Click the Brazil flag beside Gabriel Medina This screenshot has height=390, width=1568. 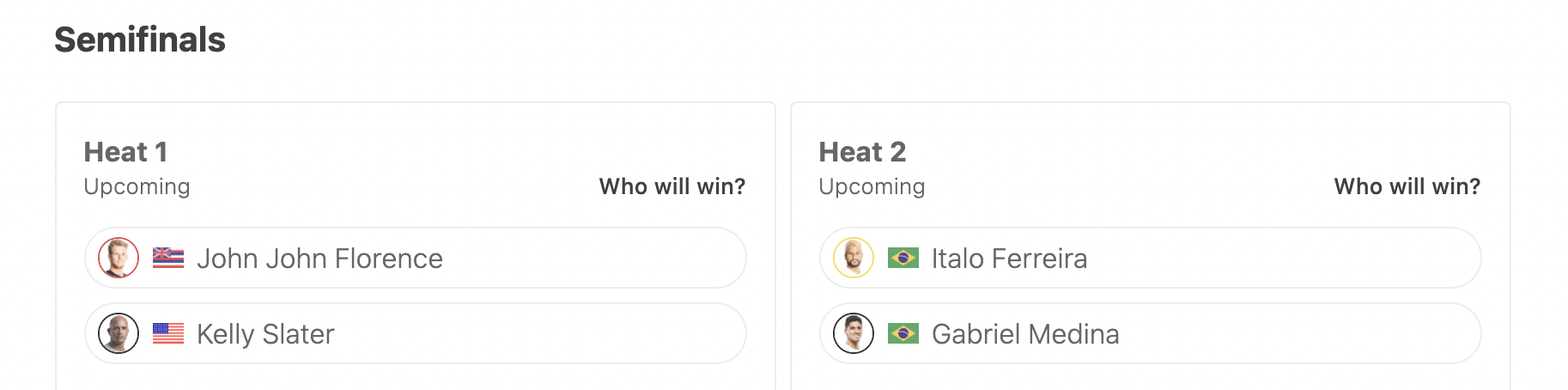pos(903,333)
